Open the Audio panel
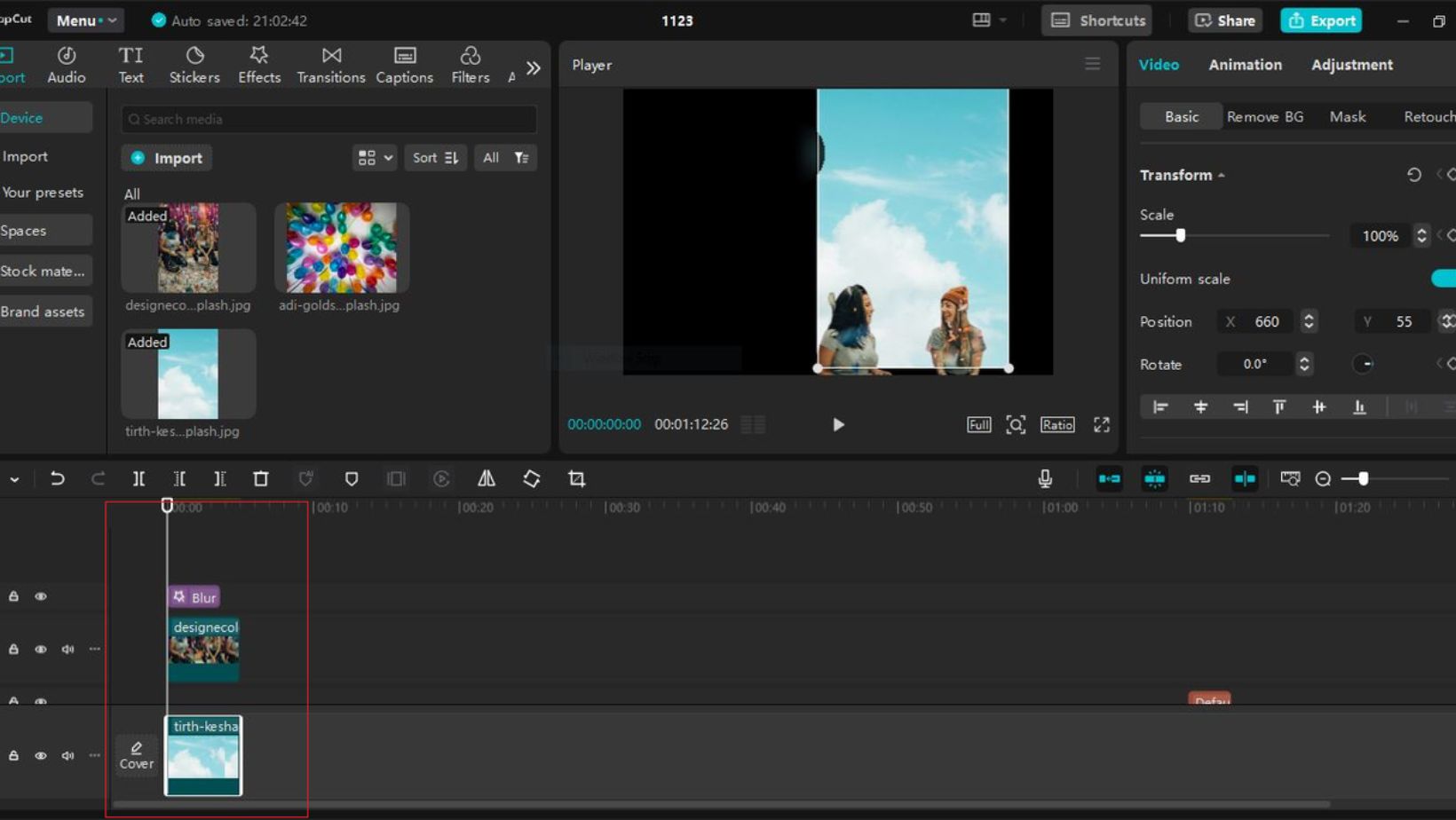 coord(67,65)
